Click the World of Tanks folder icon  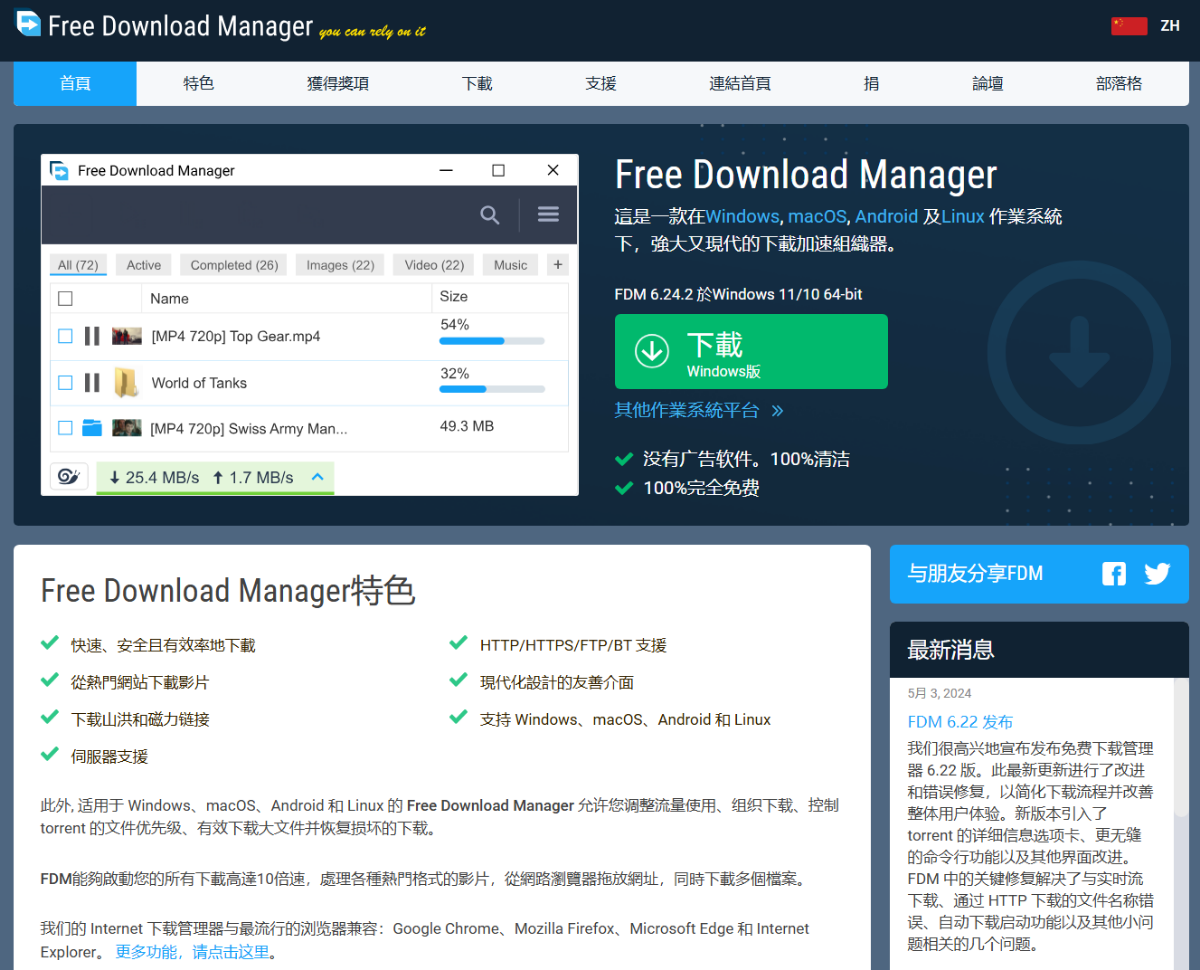pos(126,382)
